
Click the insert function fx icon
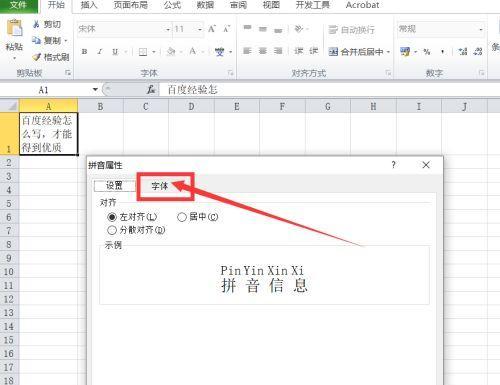tap(151, 89)
